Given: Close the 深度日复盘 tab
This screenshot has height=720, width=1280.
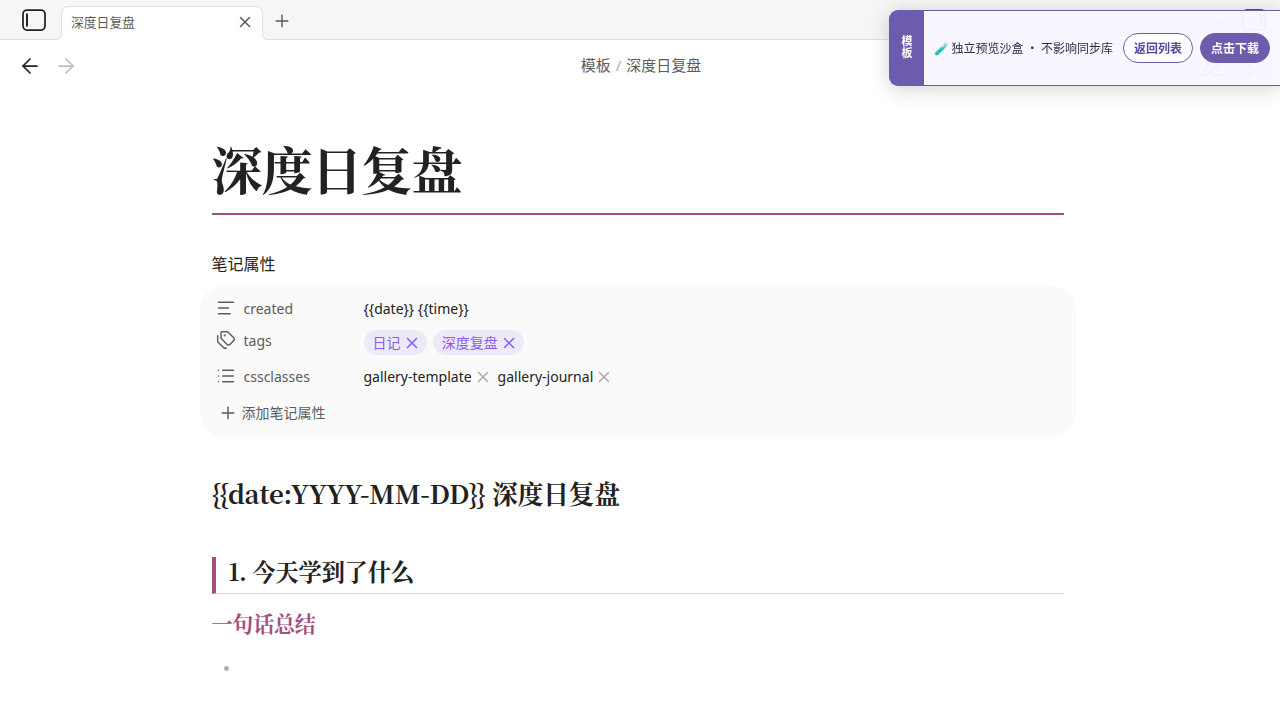Looking at the screenshot, I should click(x=245, y=22).
